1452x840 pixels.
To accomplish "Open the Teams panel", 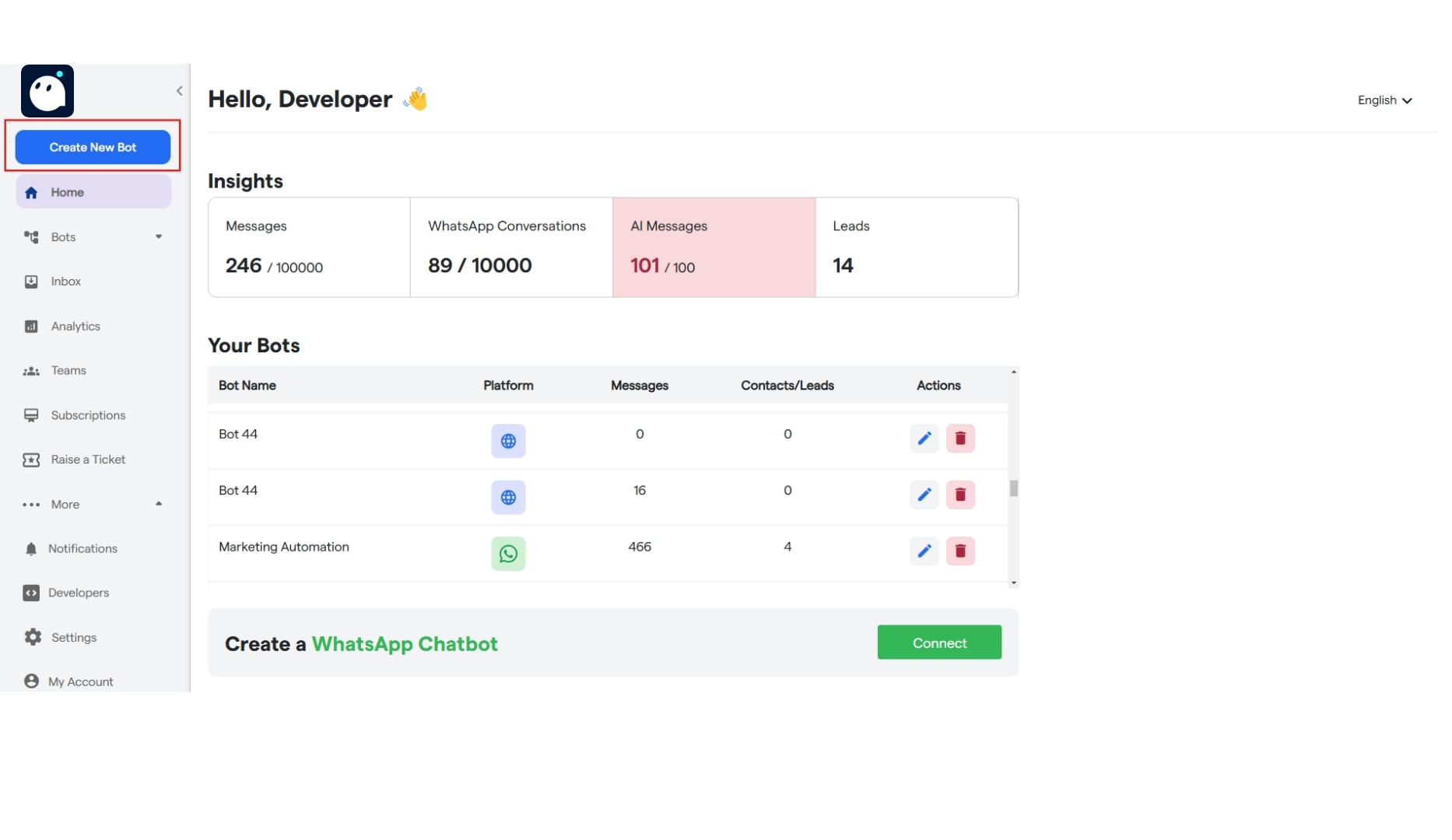I will point(68,370).
